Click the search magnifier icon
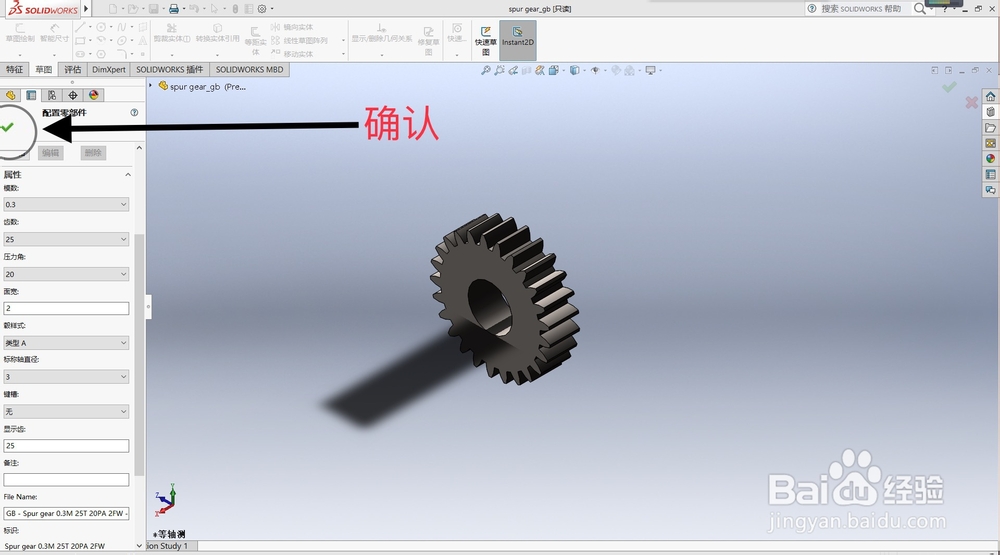 919,8
